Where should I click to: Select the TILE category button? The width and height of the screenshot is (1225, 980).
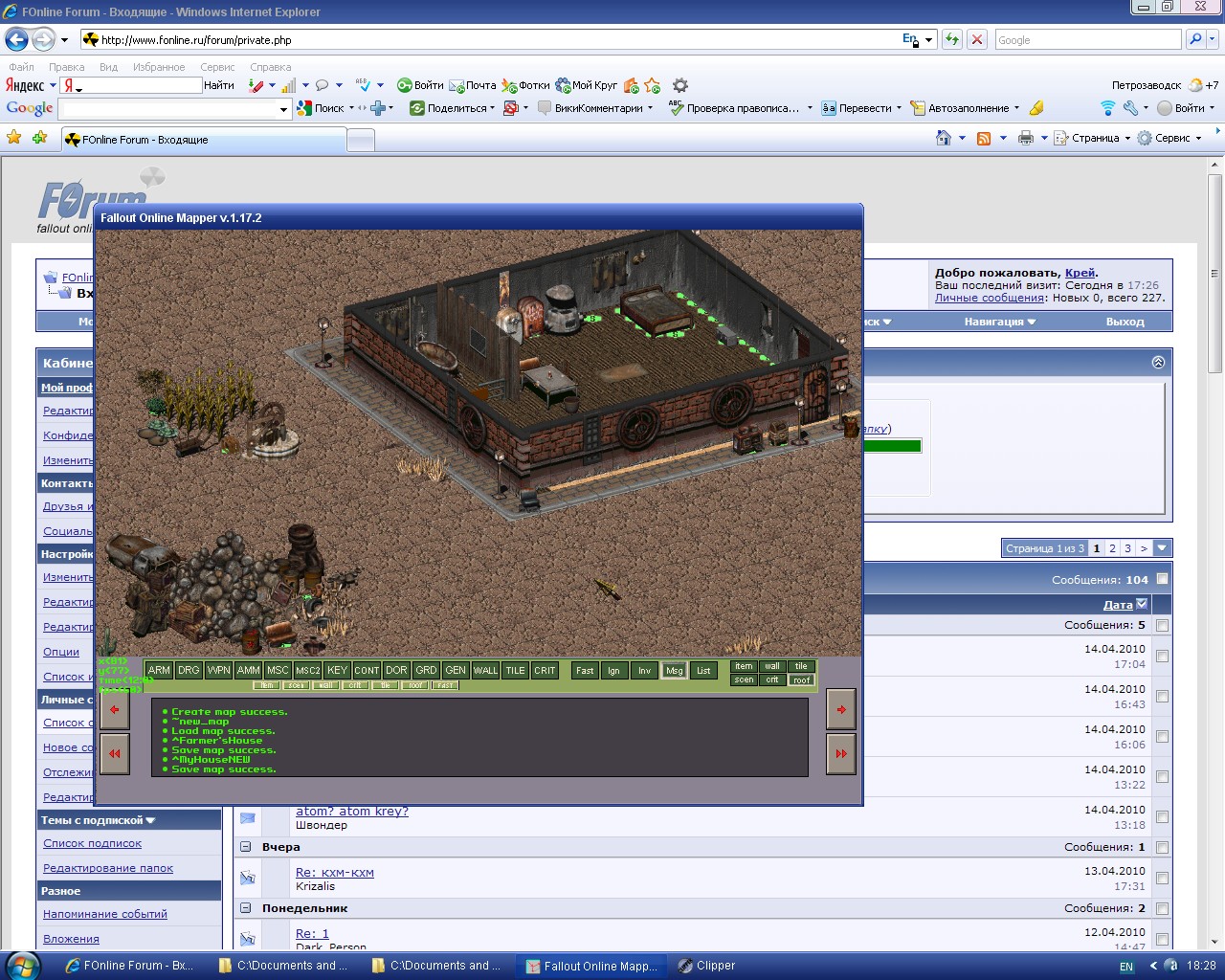click(515, 670)
